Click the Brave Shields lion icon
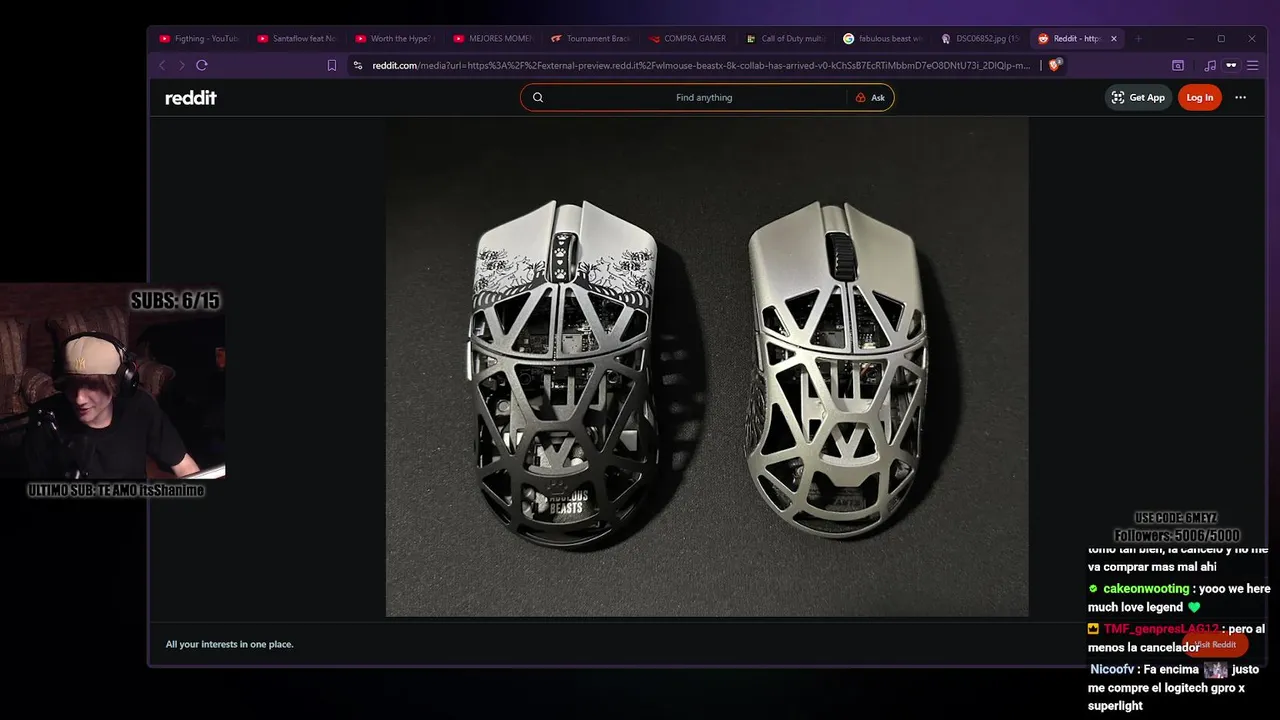Screen dimensions: 1280x720 coord(1054,65)
